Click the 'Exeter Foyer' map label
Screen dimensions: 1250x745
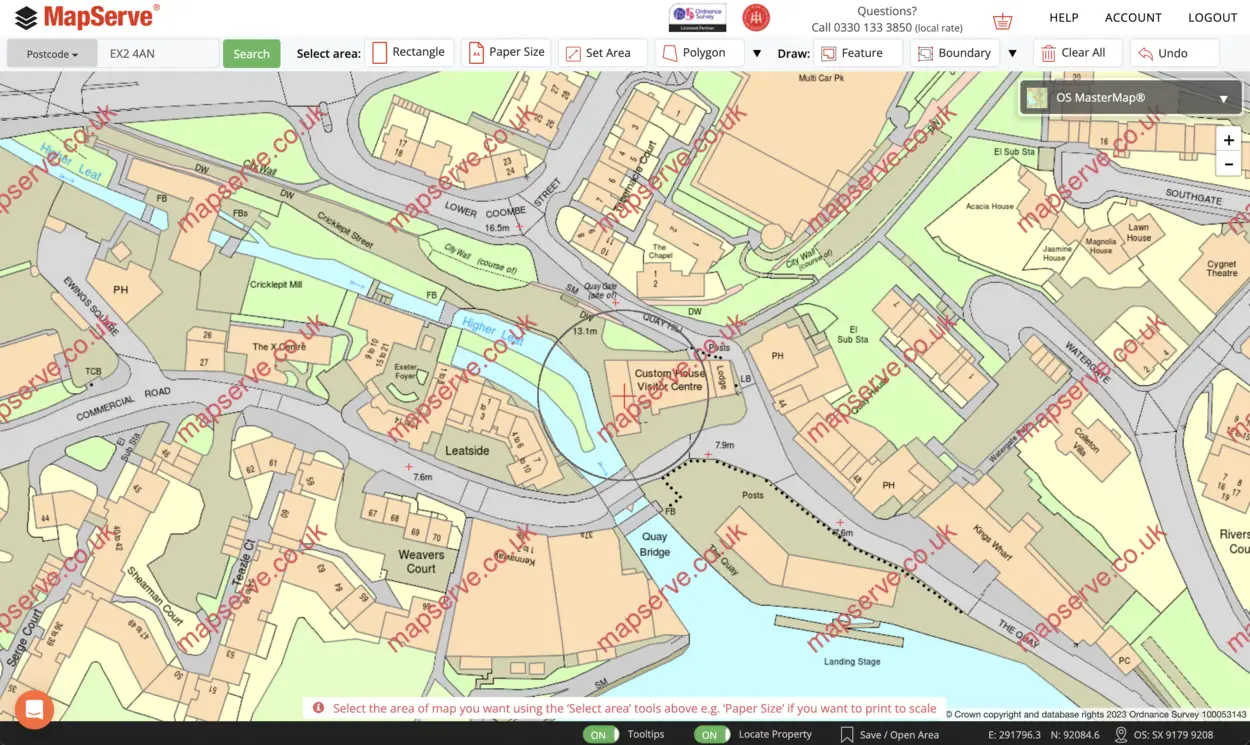coord(405,371)
